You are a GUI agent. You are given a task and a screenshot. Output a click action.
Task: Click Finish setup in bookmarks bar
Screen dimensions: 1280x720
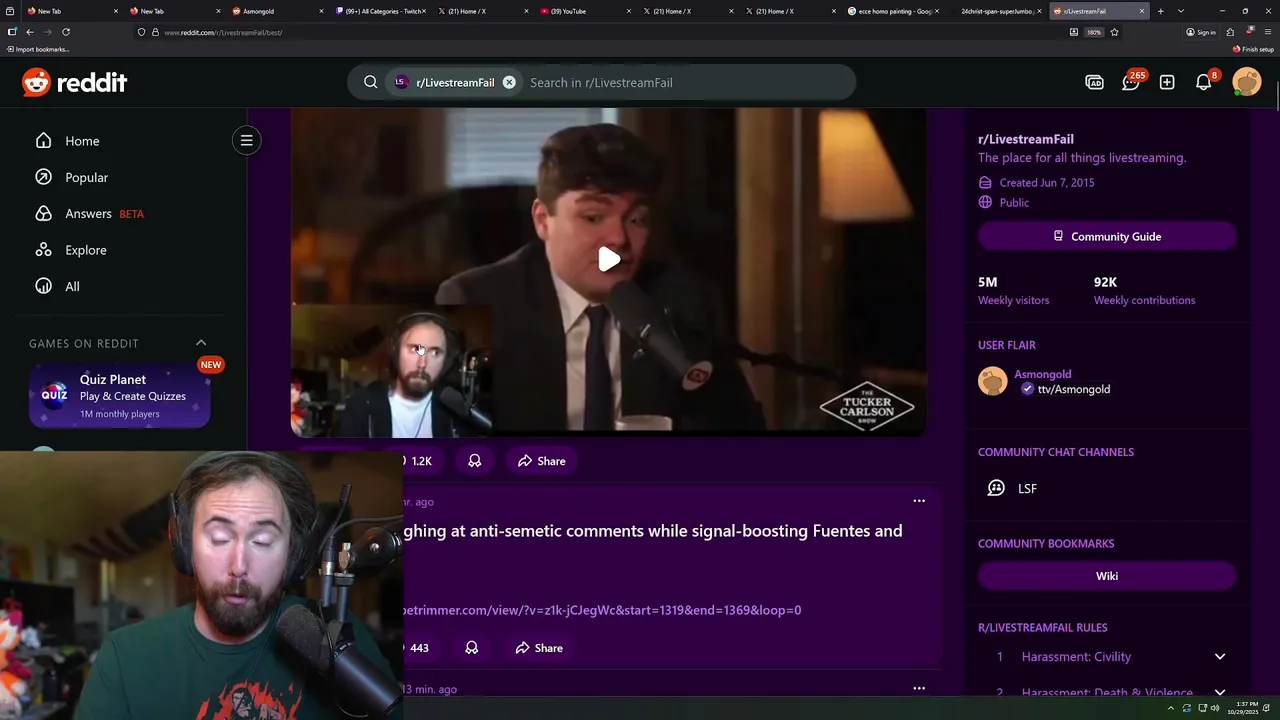1253,49
